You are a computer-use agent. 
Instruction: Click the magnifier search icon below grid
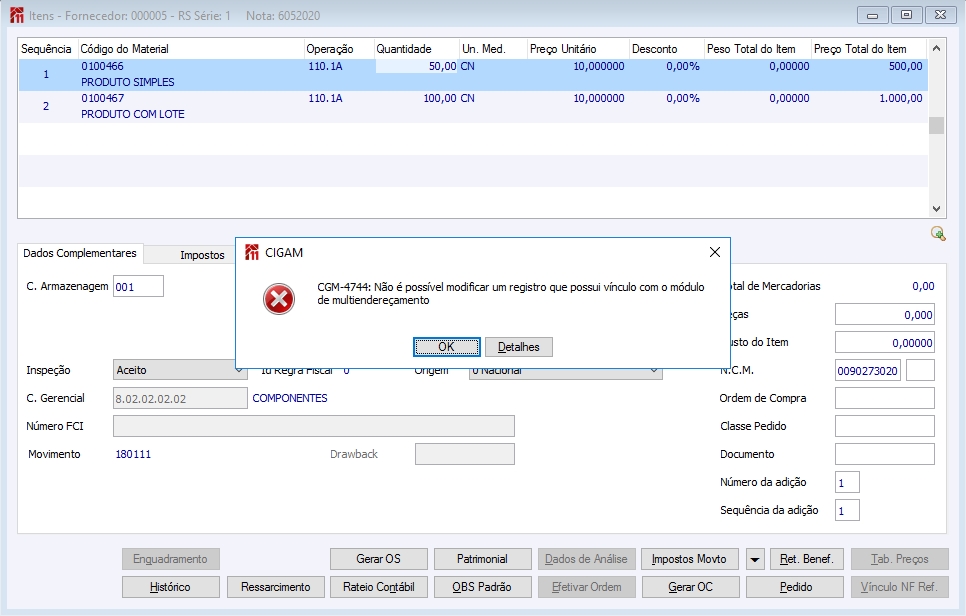[x=938, y=233]
